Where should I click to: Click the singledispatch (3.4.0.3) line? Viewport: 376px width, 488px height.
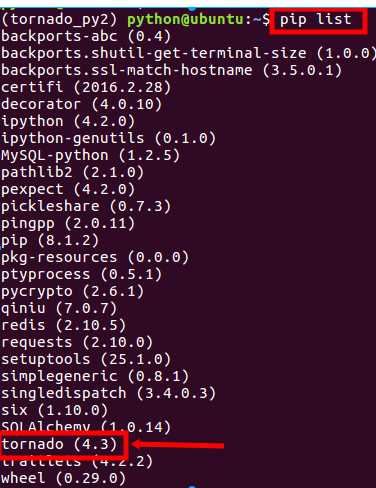tap(109, 393)
